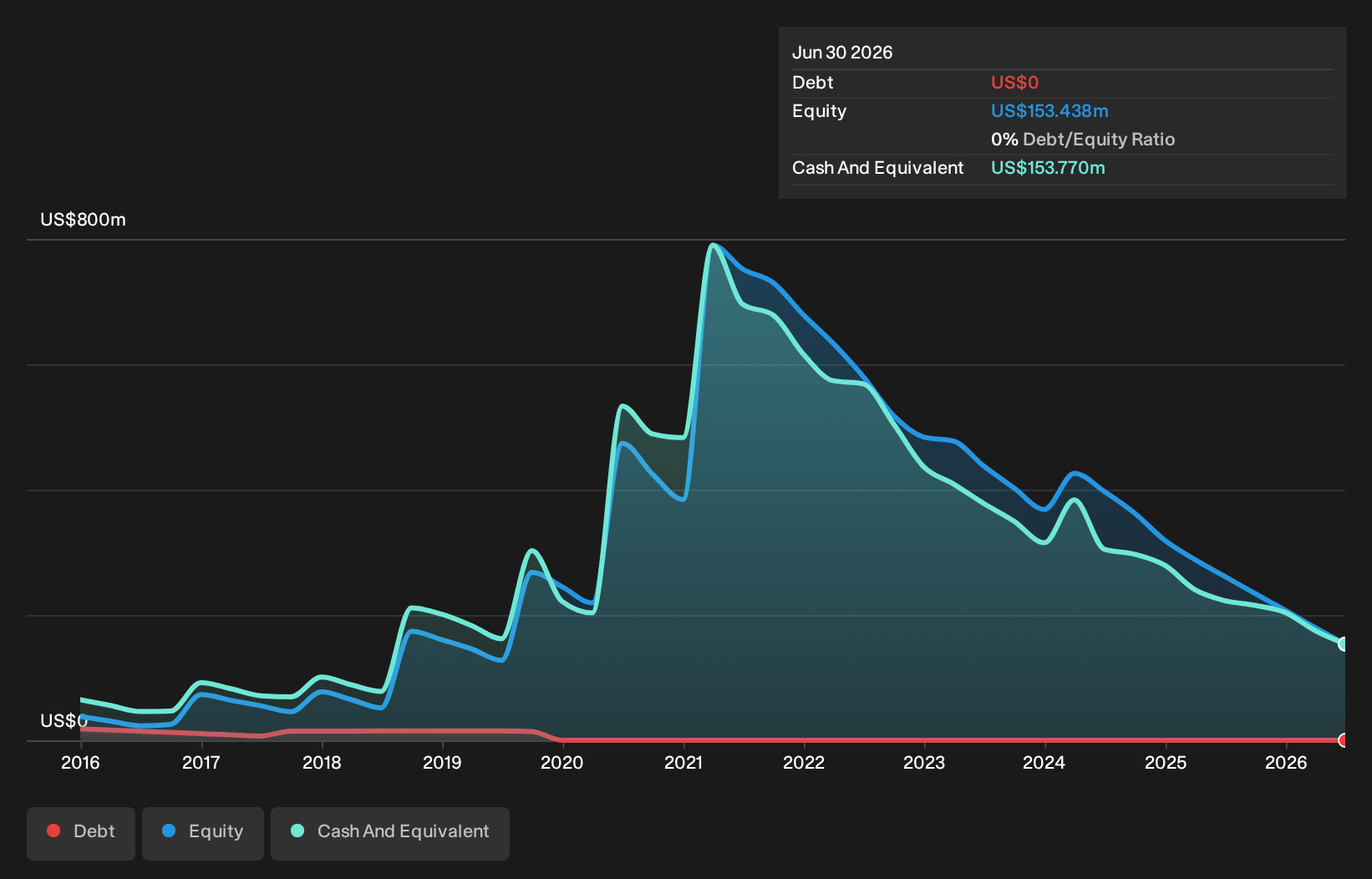Click the US$153.770m cash value
The width and height of the screenshot is (1372, 879).
[x=1048, y=168]
